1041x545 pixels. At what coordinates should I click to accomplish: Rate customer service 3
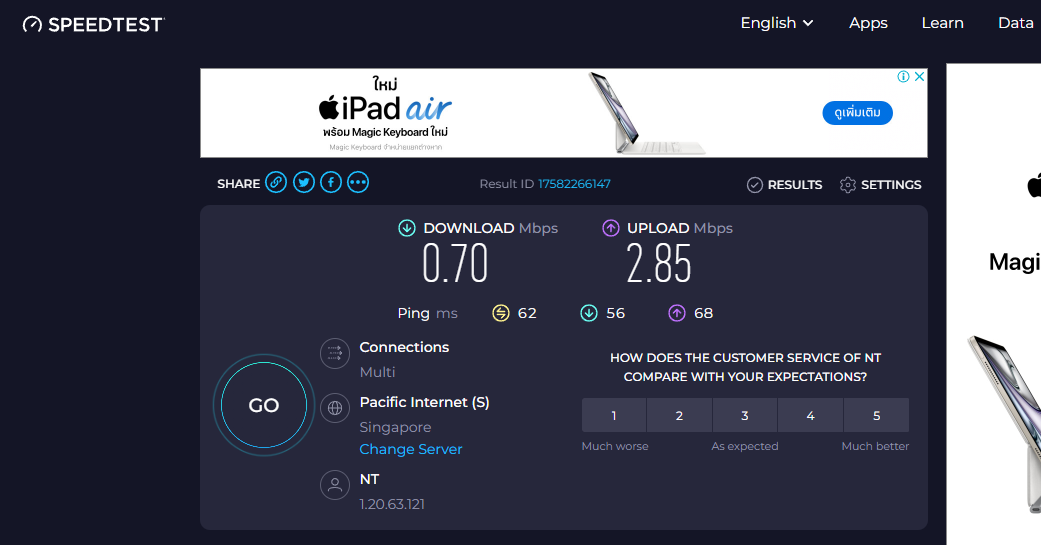(x=745, y=416)
